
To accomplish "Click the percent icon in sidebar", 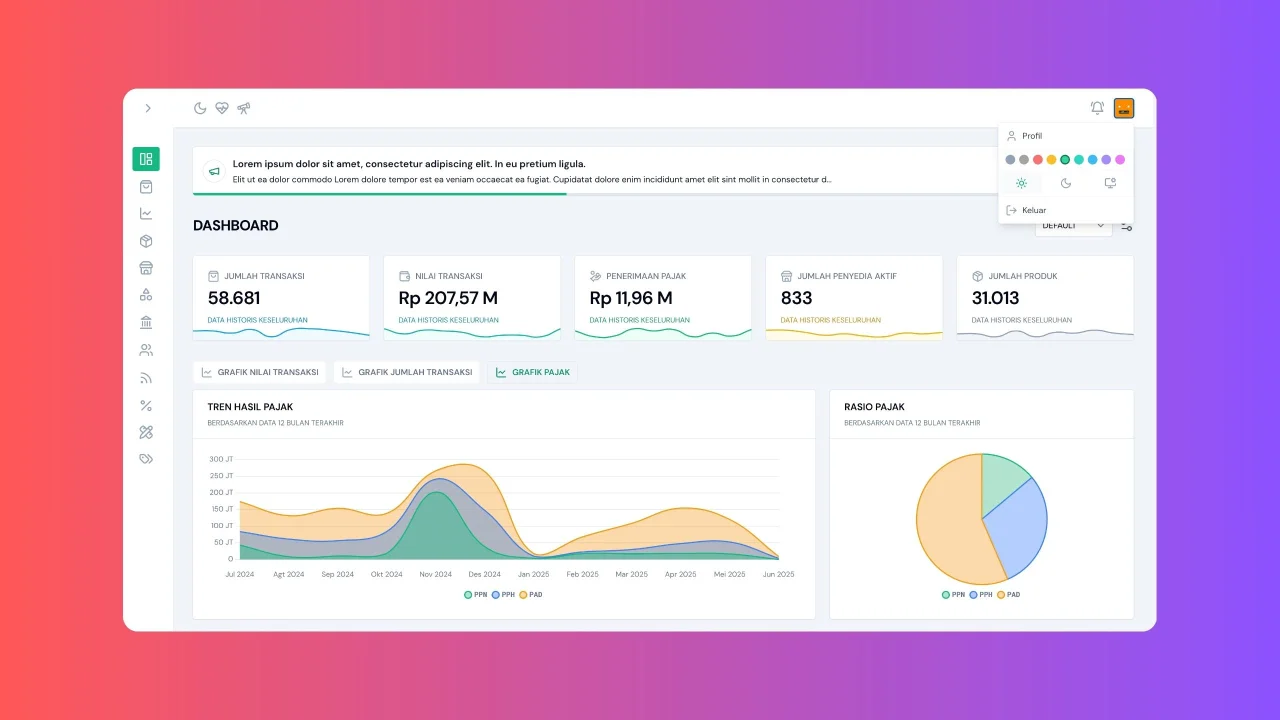I will coord(146,405).
